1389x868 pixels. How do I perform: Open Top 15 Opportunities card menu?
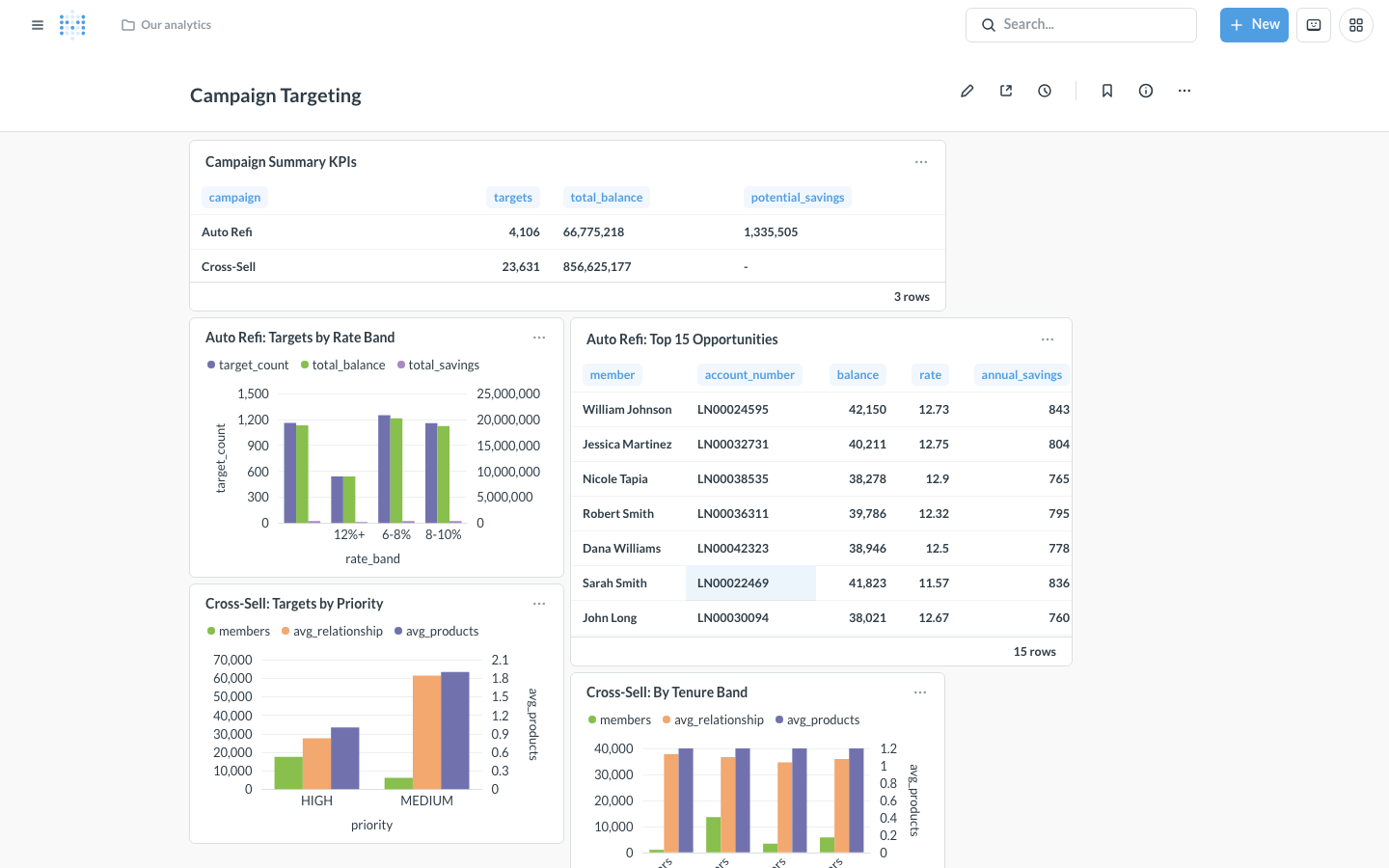1048,339
